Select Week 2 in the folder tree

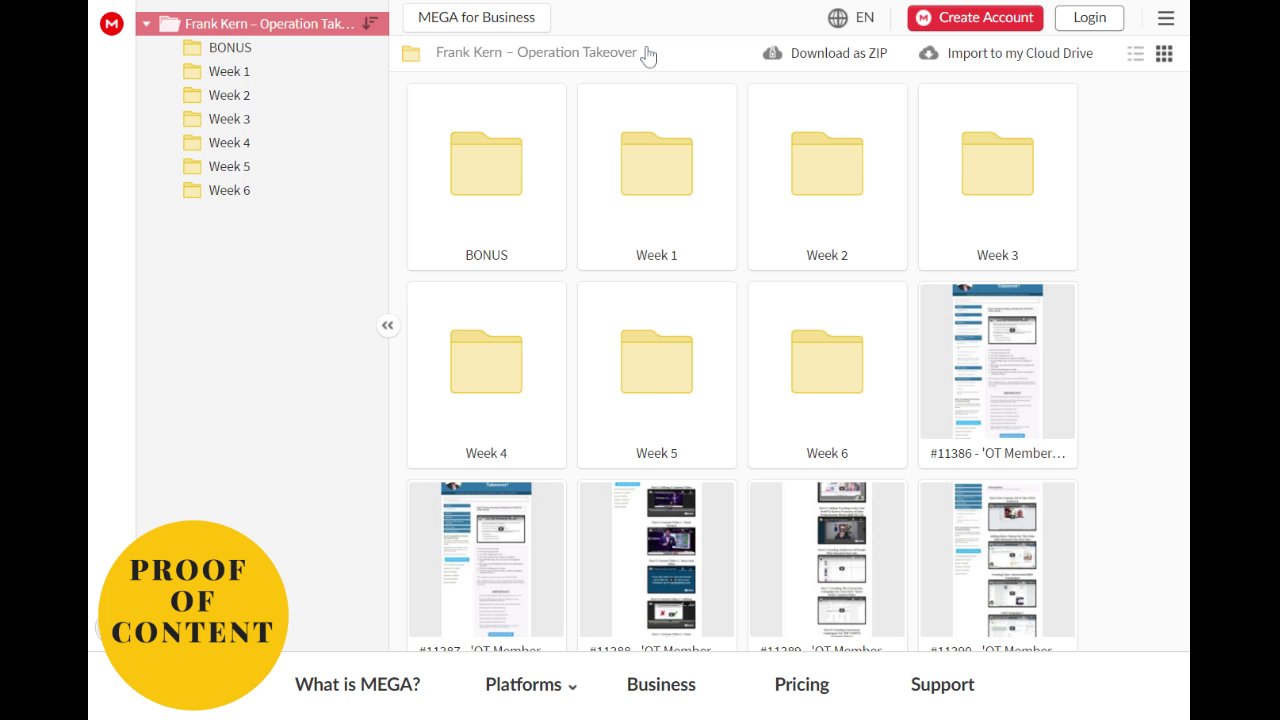[229, 95]
